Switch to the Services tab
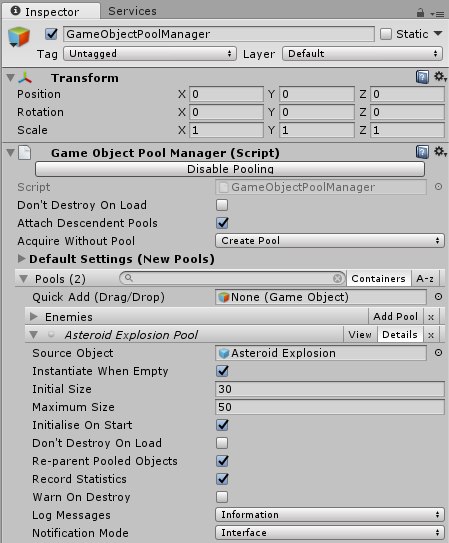This screenshot has width=449, height=543. (132, 11)
